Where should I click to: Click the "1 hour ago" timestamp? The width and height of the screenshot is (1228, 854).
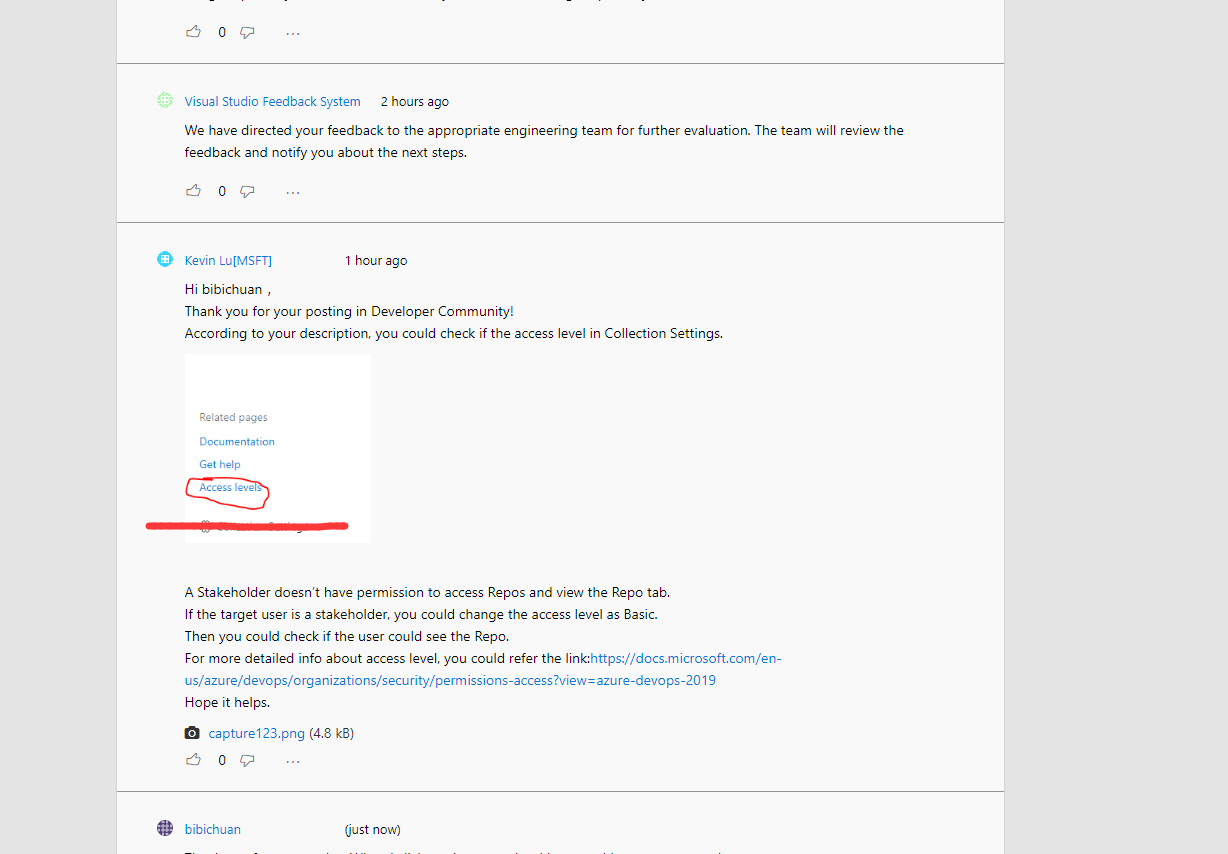376,260
